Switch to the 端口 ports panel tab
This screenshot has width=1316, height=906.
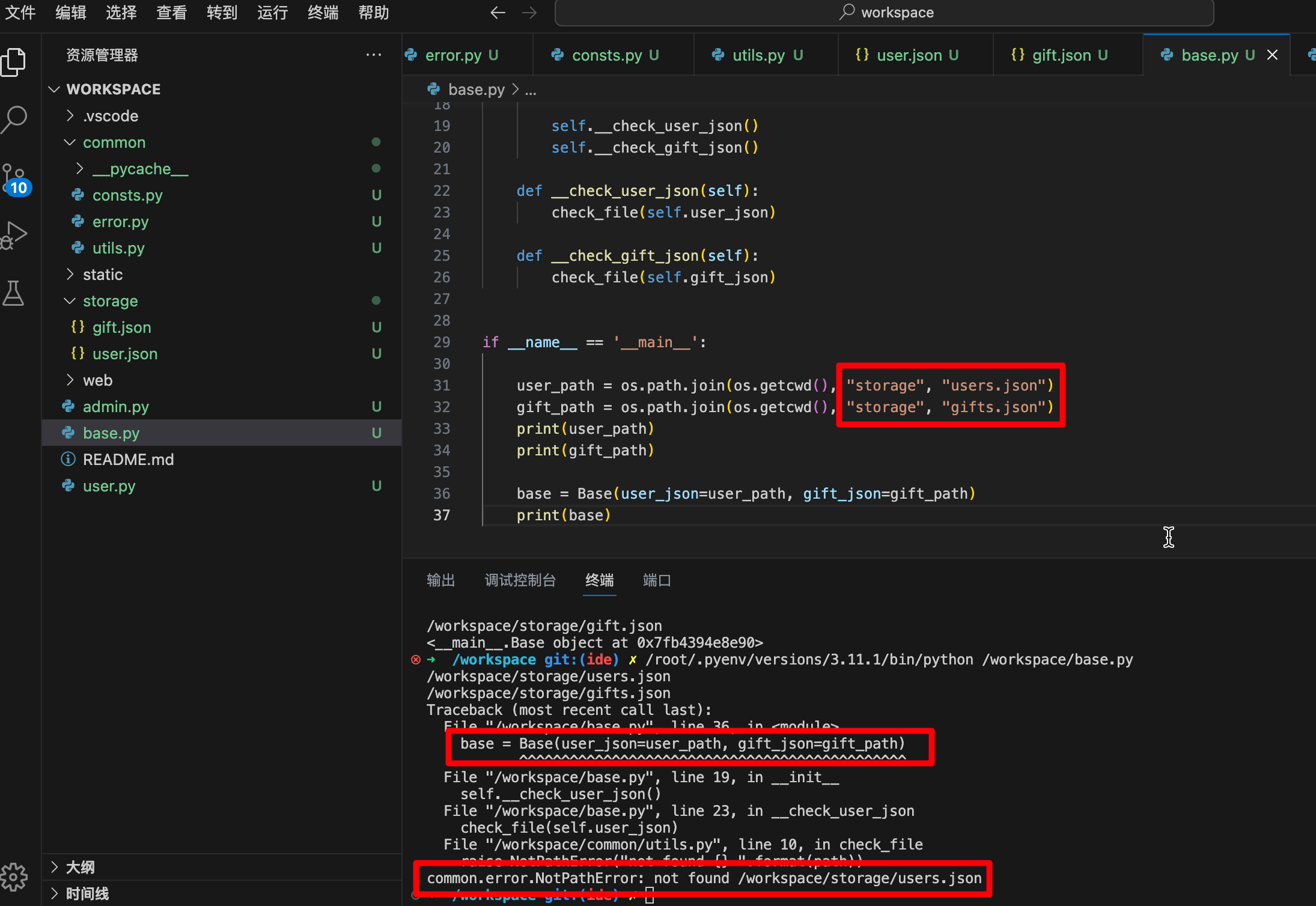point(657,580)
